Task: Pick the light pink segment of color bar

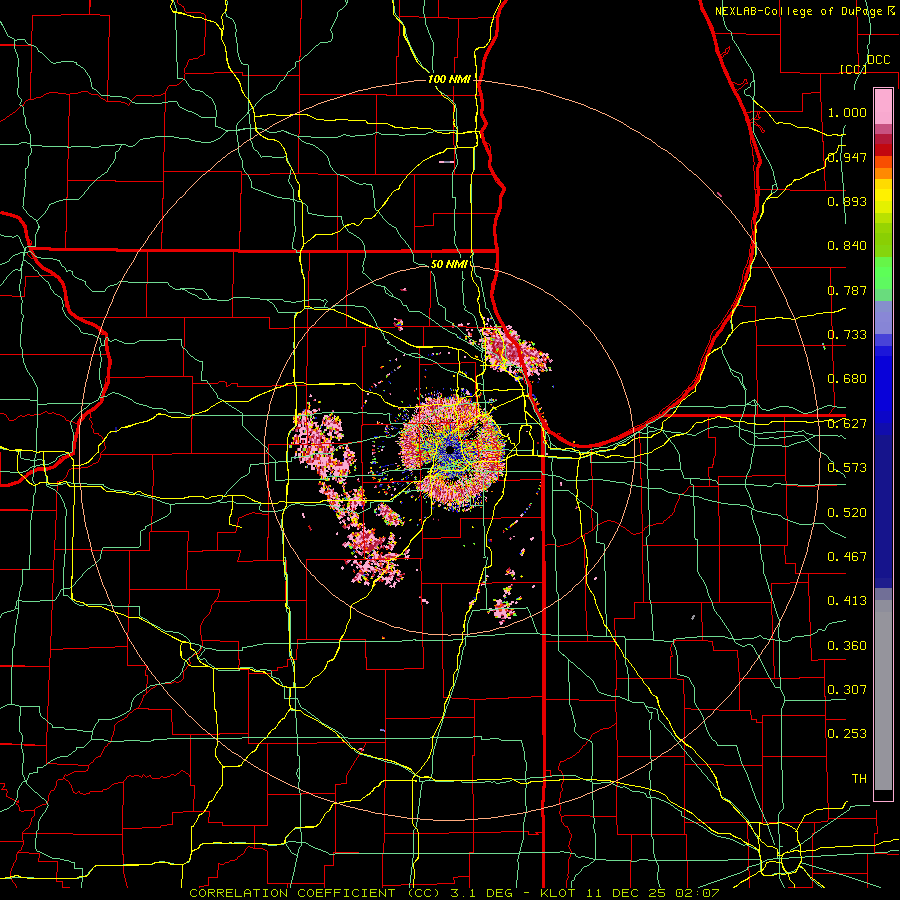Action: [883, 106]
